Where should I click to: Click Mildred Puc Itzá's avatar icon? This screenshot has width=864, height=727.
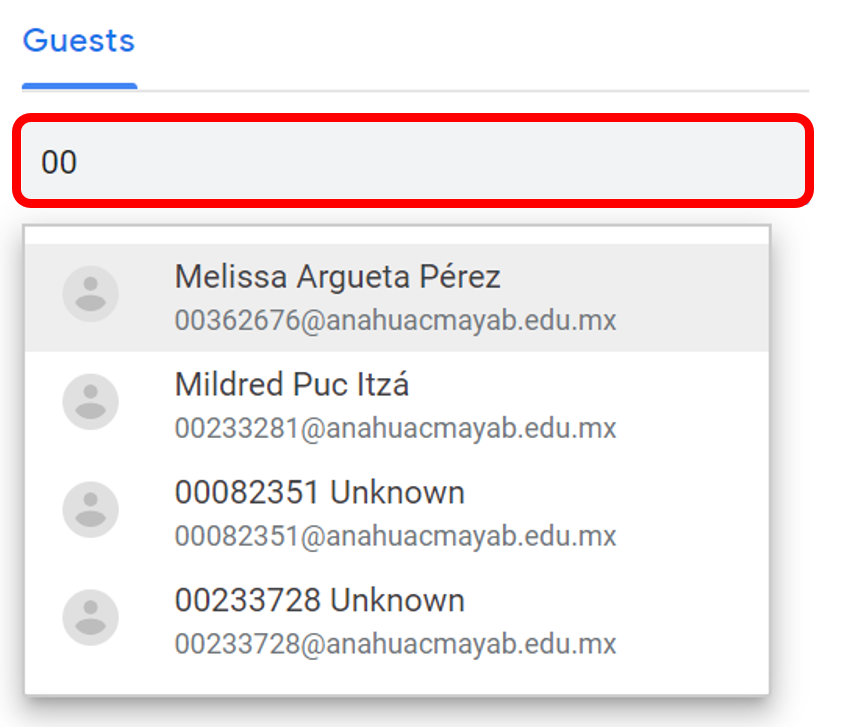point(91,402)
